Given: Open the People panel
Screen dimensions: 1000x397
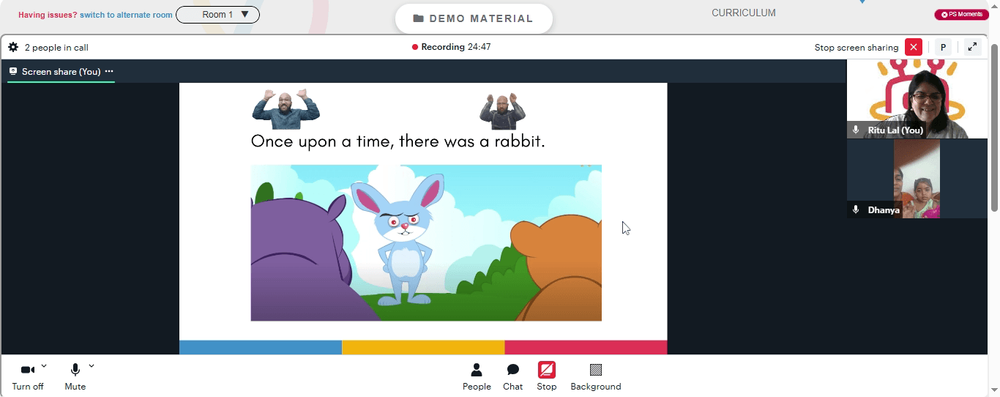Looking at the screenshot, I should click(x=476, y=377).
